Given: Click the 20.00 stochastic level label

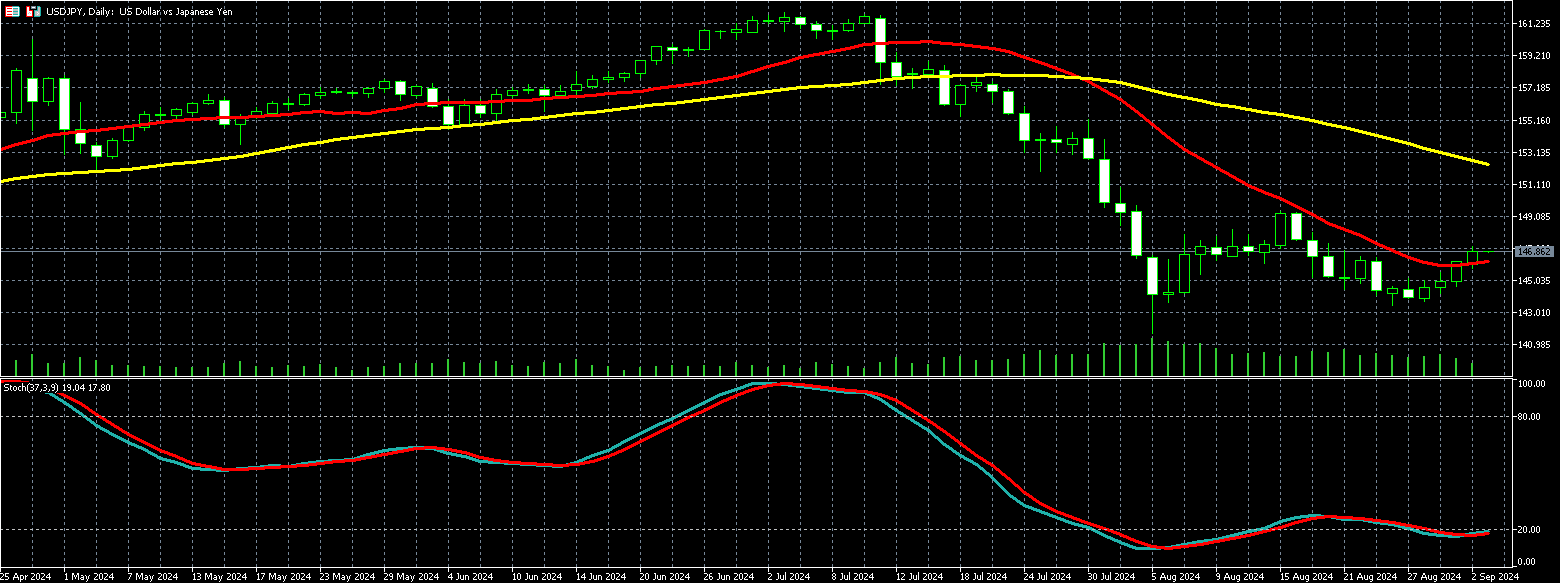Looking at the screenshot, I should (1528, 530).
